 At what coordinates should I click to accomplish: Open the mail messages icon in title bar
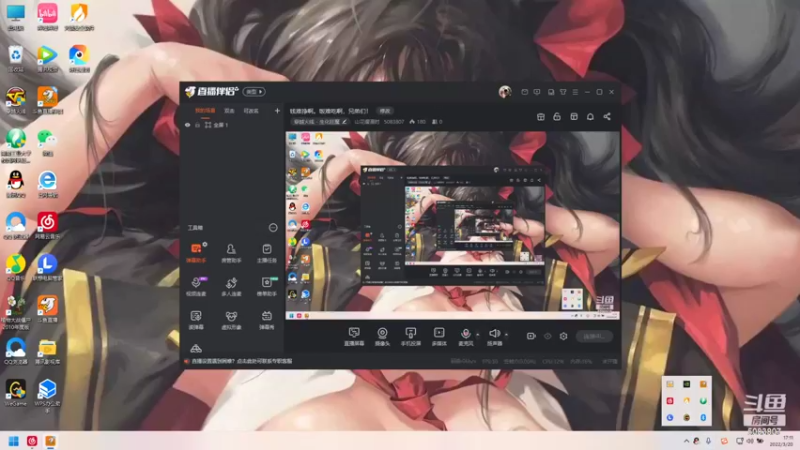coord(524,92)
